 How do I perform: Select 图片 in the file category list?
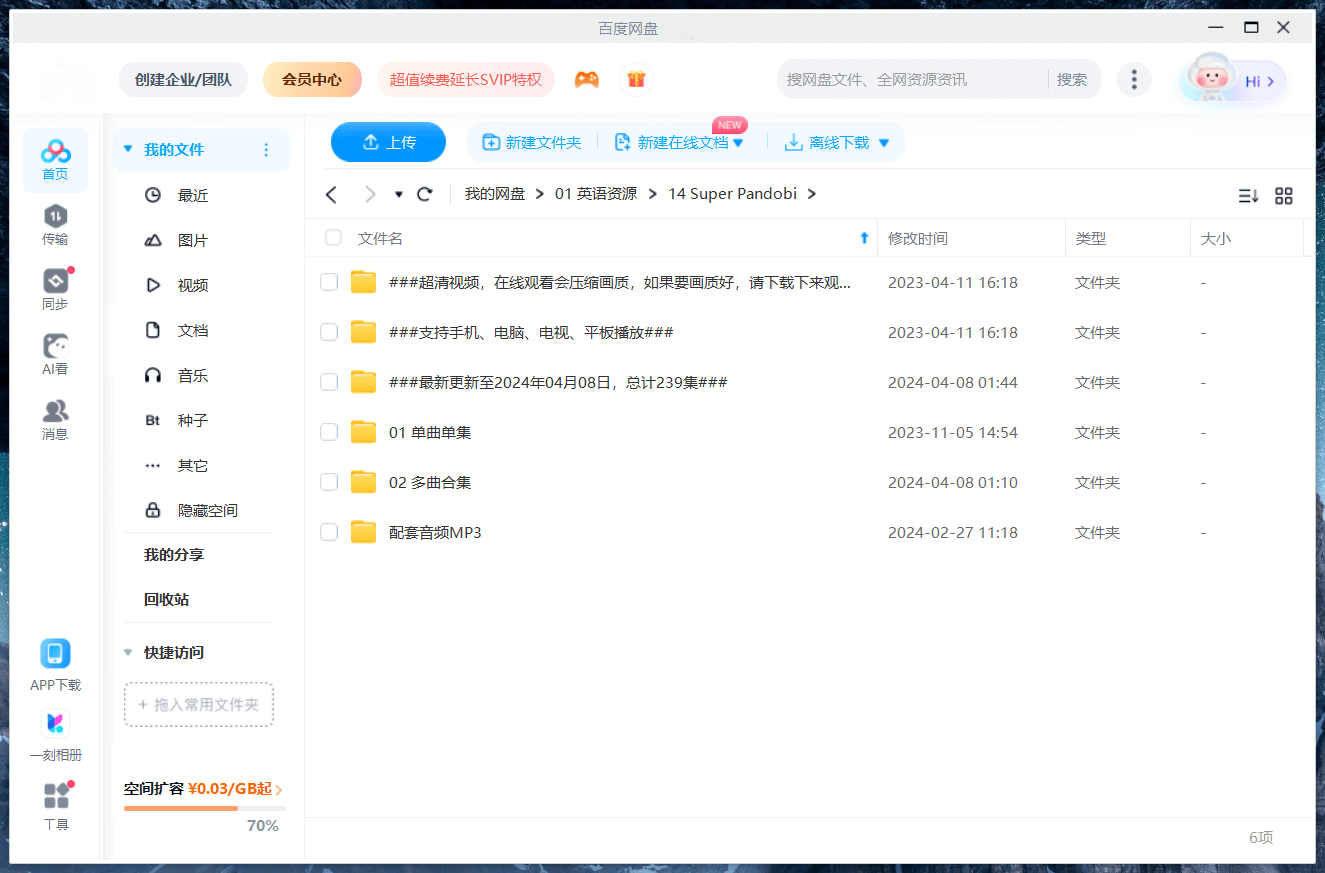[x=192, y=240]
